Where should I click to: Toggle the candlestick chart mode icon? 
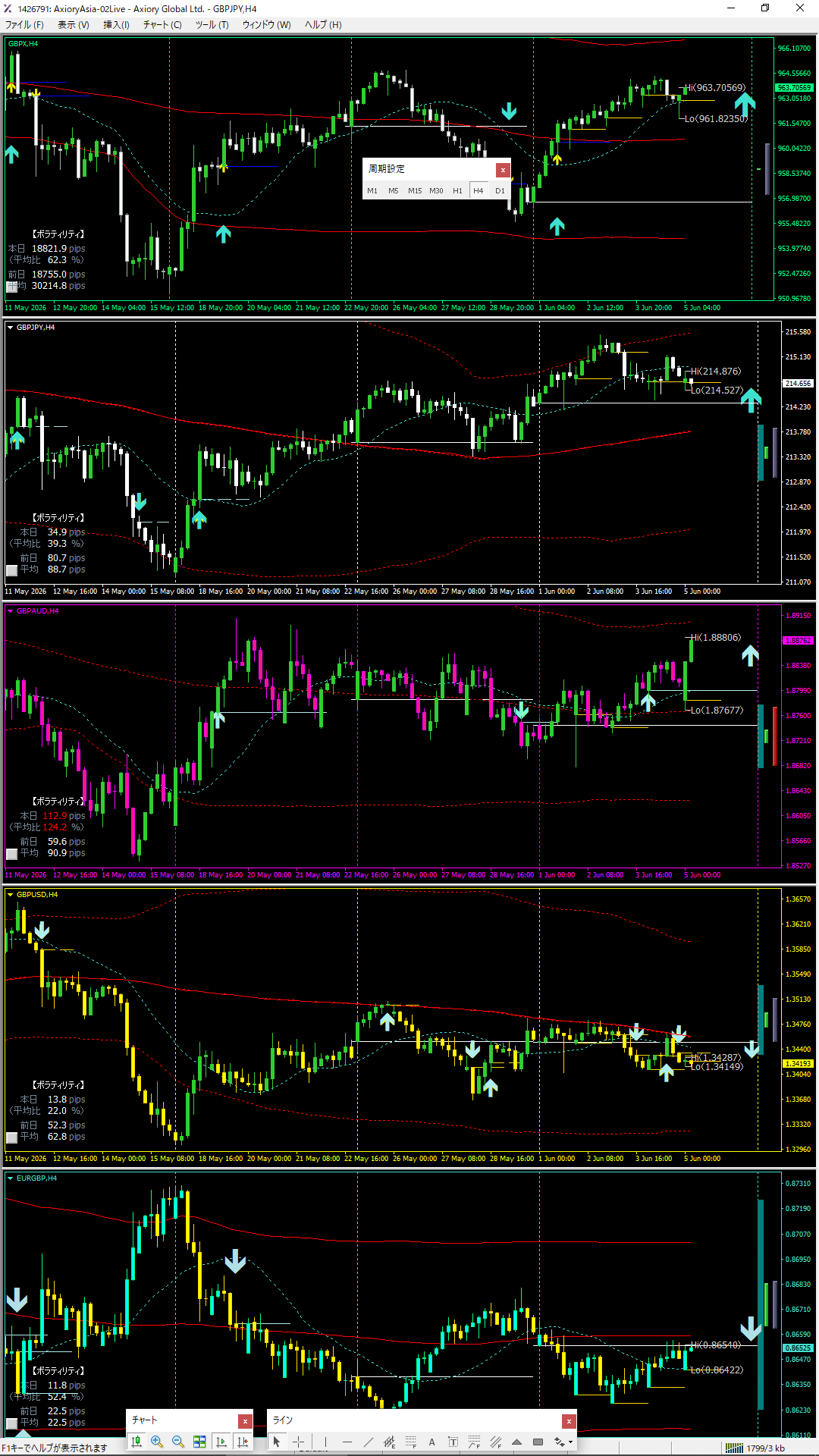(x=136, y=1442)
